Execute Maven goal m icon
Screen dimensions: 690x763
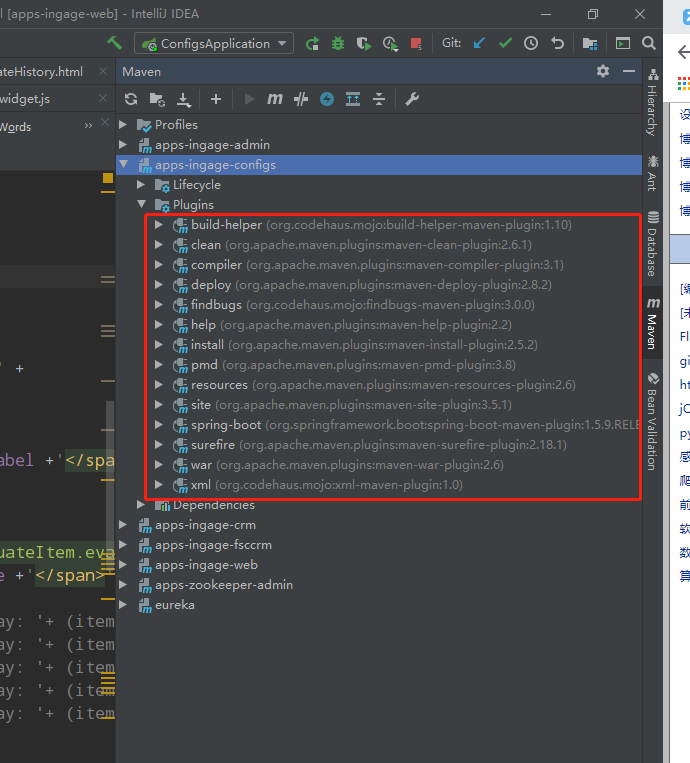tap(274, 99)
